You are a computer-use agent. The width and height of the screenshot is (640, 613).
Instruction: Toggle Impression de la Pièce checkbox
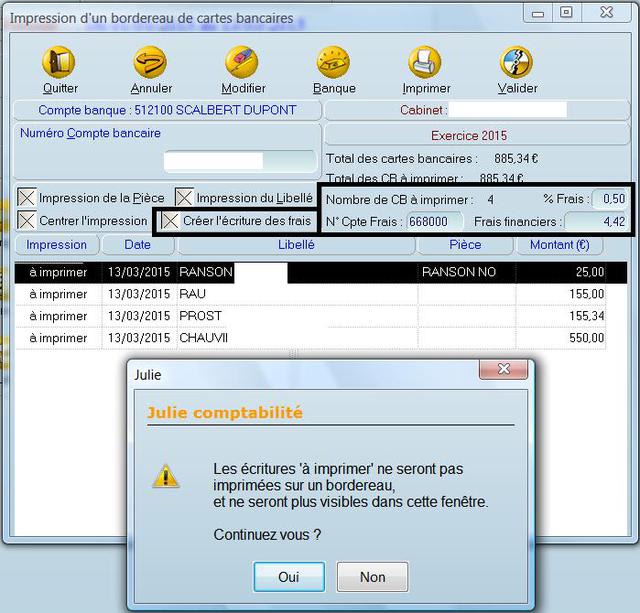[27, 198]
